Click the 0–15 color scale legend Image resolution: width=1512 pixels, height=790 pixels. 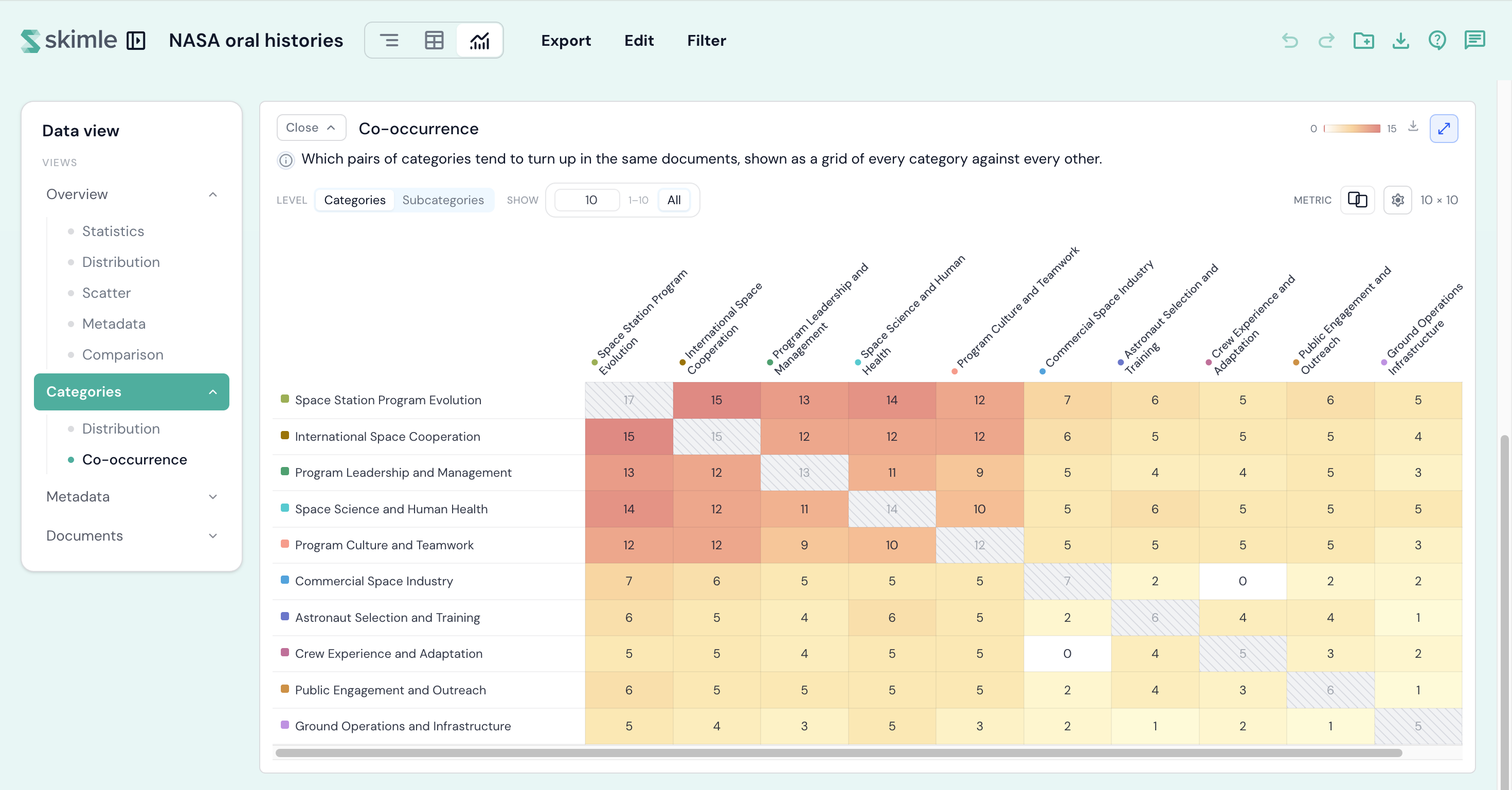pos(1353,129)
